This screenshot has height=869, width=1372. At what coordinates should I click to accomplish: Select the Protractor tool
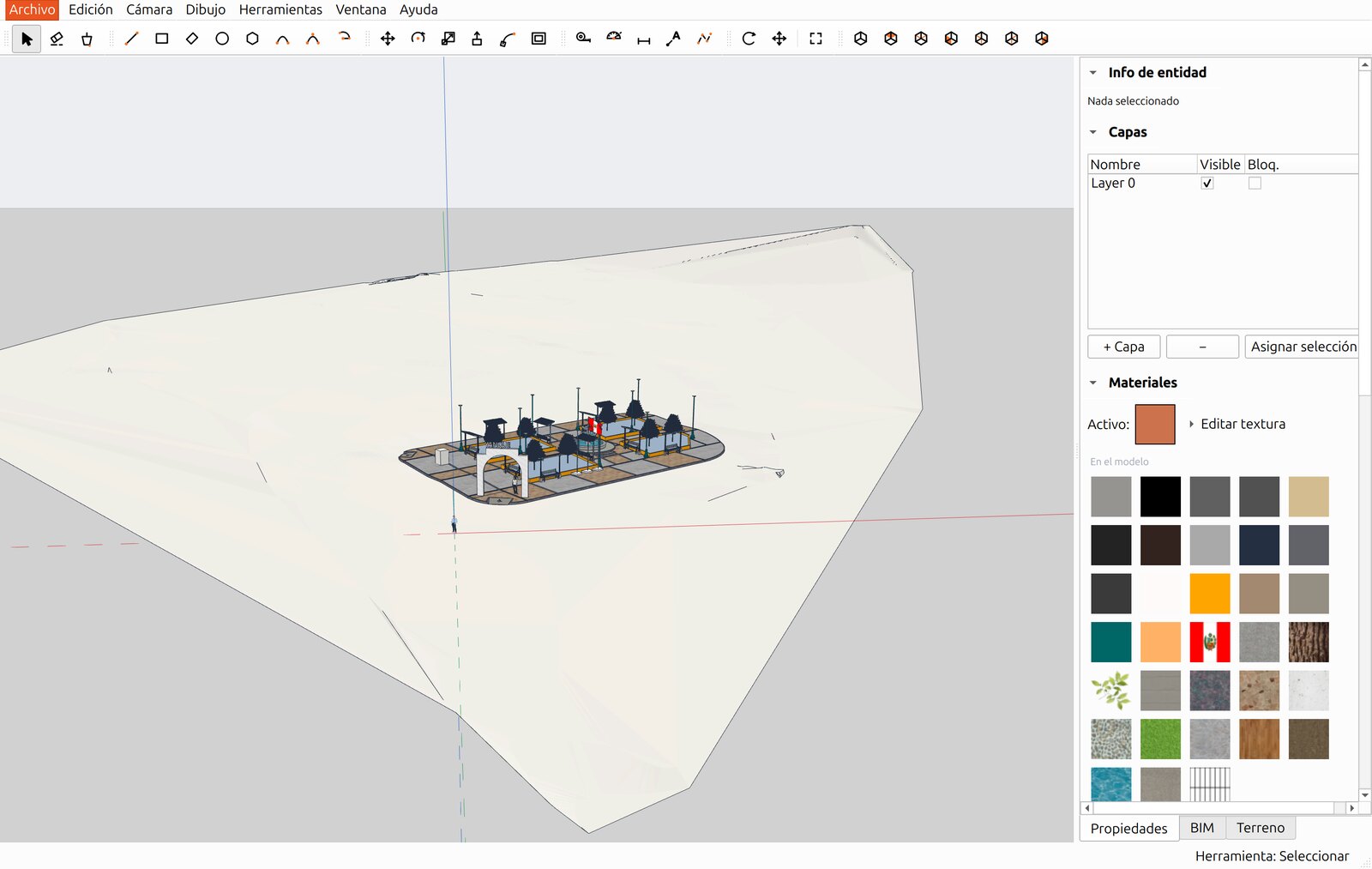click(614, 39)
